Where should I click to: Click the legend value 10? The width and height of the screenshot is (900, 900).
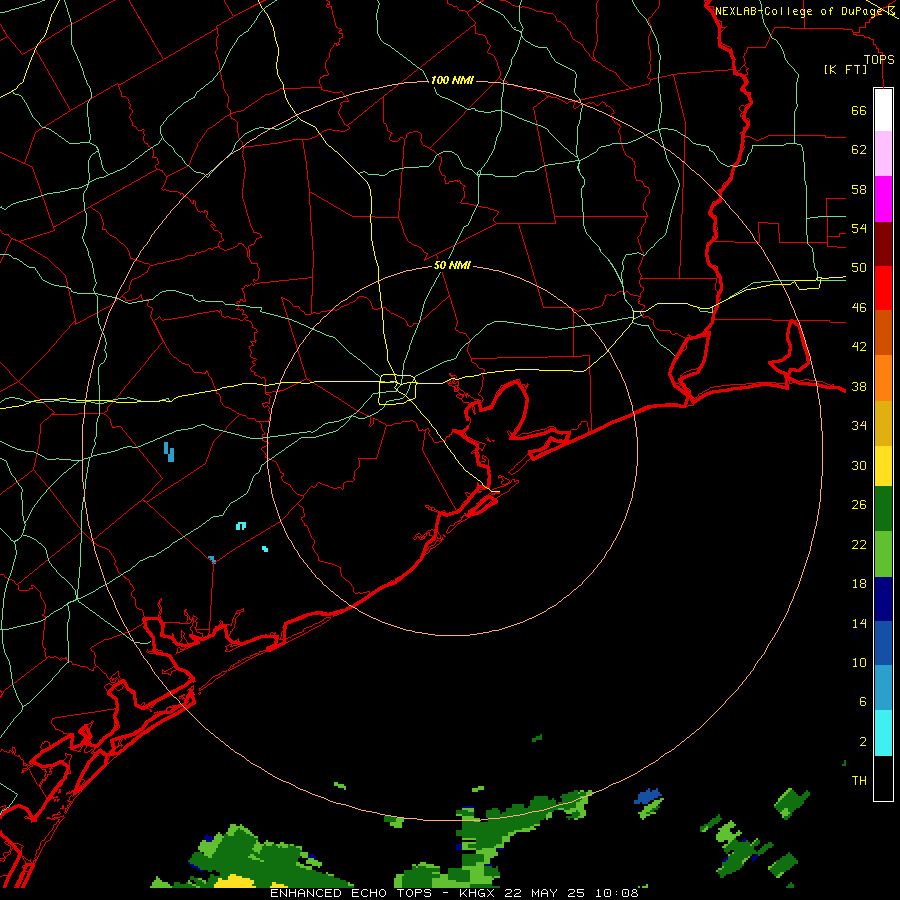[x=859, y=663]
